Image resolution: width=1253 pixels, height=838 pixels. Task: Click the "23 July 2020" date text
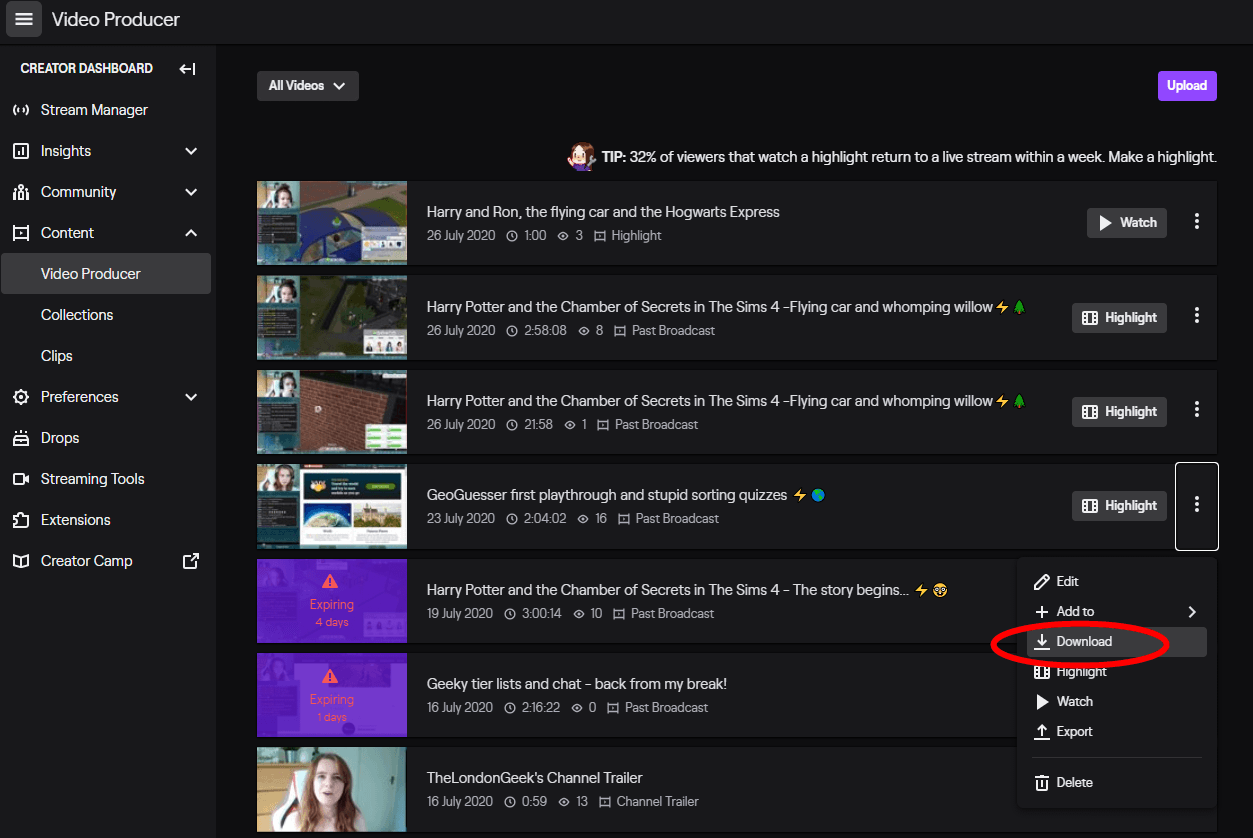pos(461,519)
